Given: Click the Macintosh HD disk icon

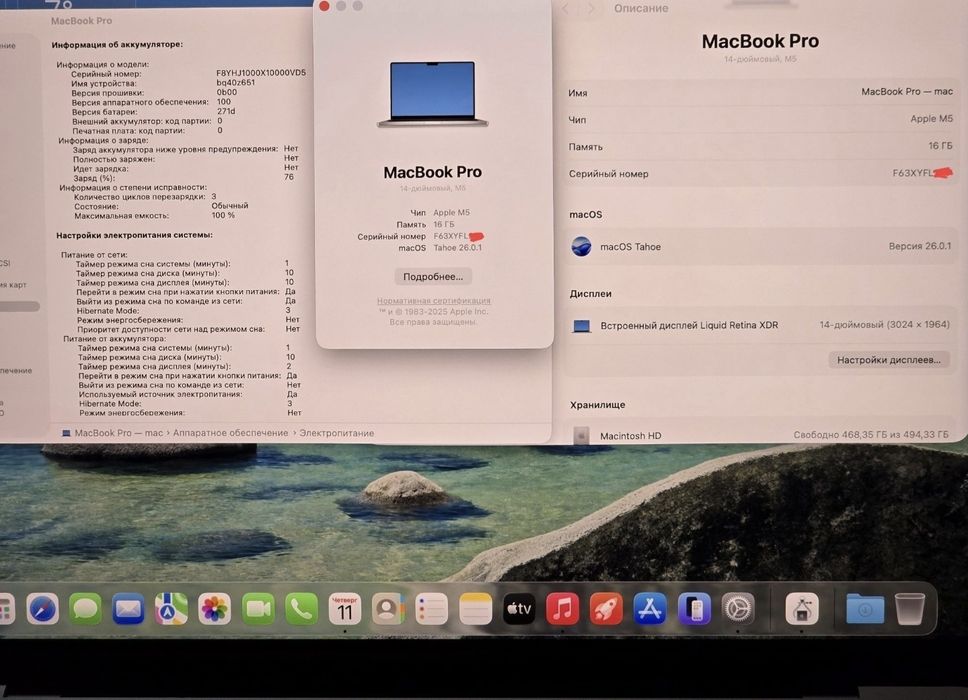Looking at the screenshot, I should pos(581,436).
